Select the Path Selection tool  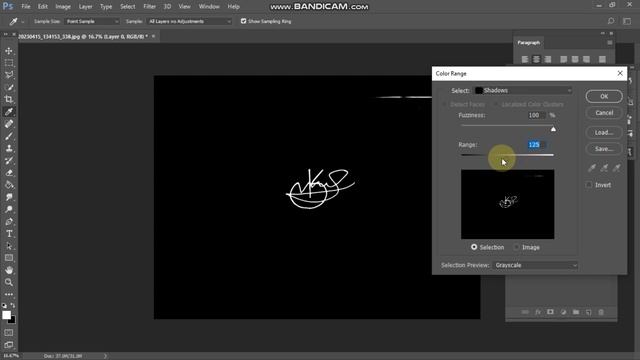(x=9, y=246)
